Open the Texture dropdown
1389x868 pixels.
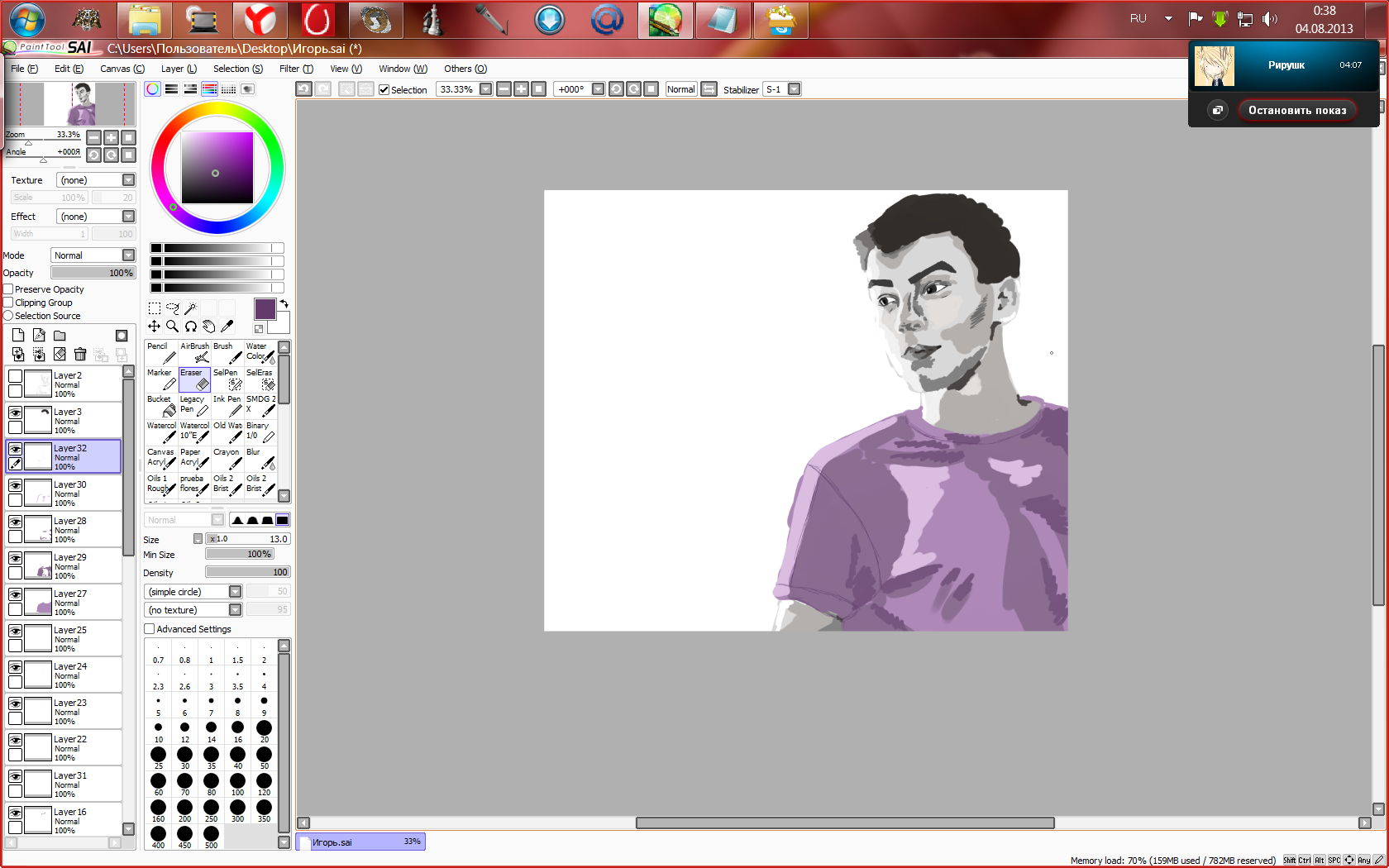click(95, 180)
